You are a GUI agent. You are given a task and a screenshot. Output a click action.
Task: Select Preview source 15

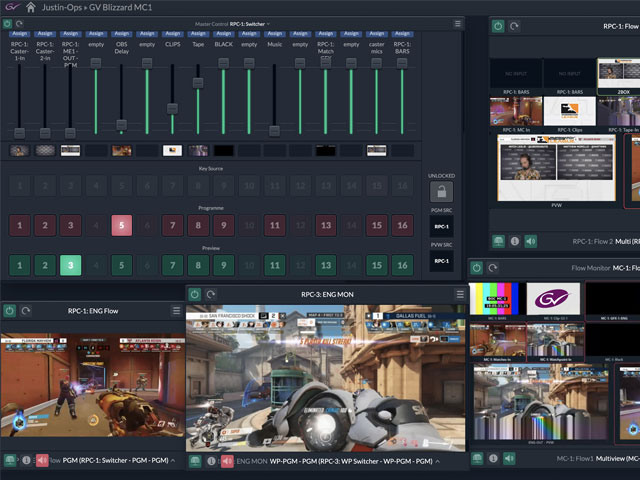coord(377,265)
